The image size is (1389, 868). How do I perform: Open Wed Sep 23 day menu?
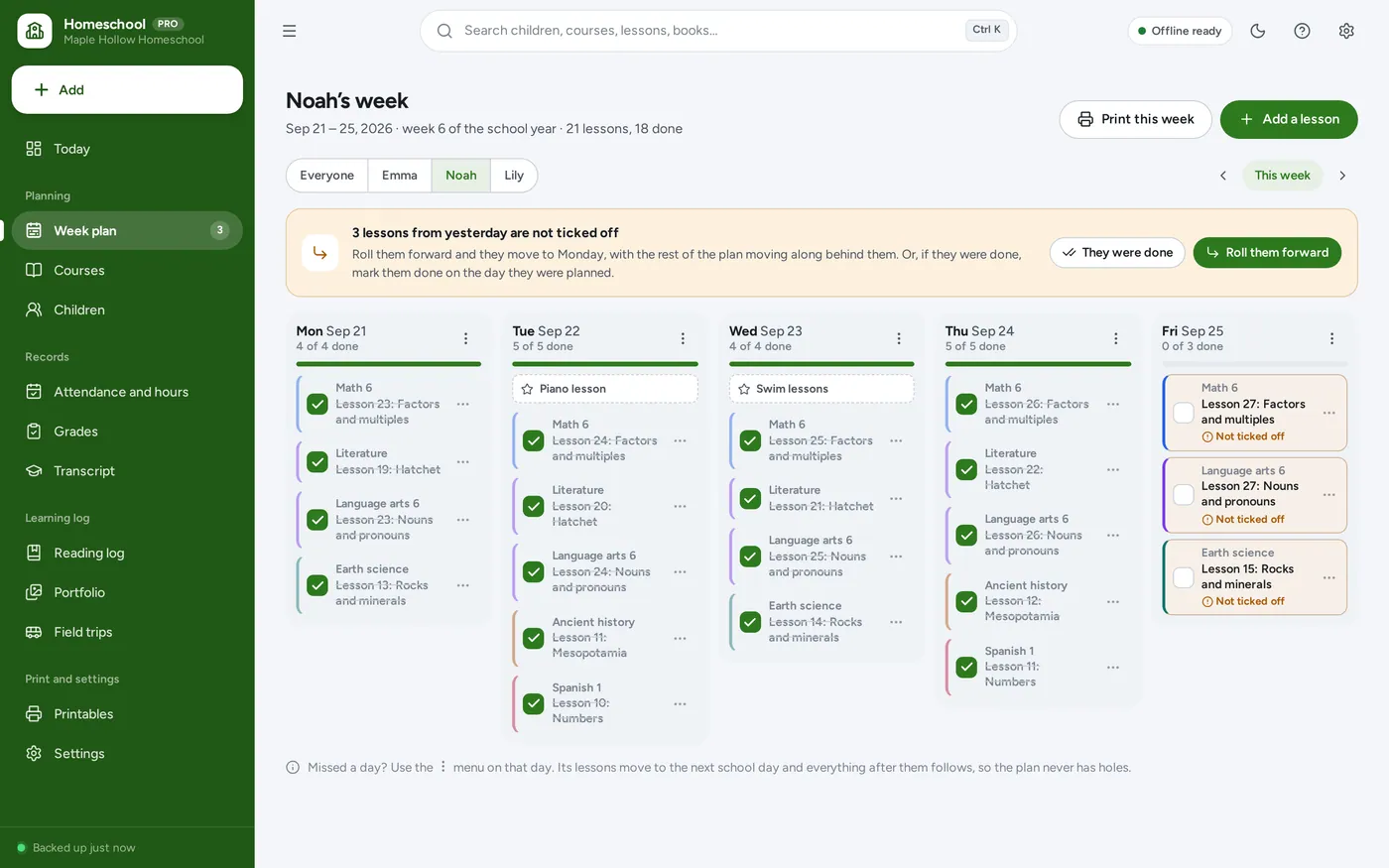899,338
